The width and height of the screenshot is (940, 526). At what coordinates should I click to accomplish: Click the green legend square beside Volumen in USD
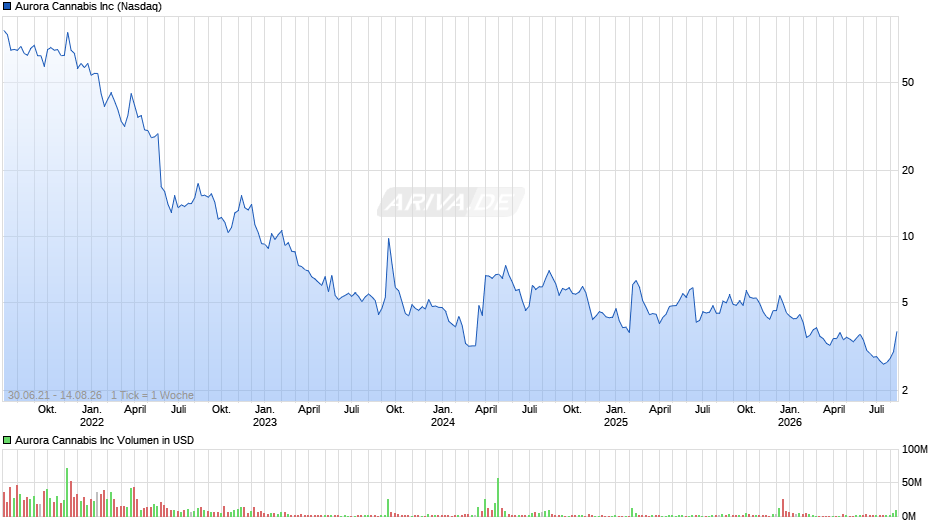7,440
